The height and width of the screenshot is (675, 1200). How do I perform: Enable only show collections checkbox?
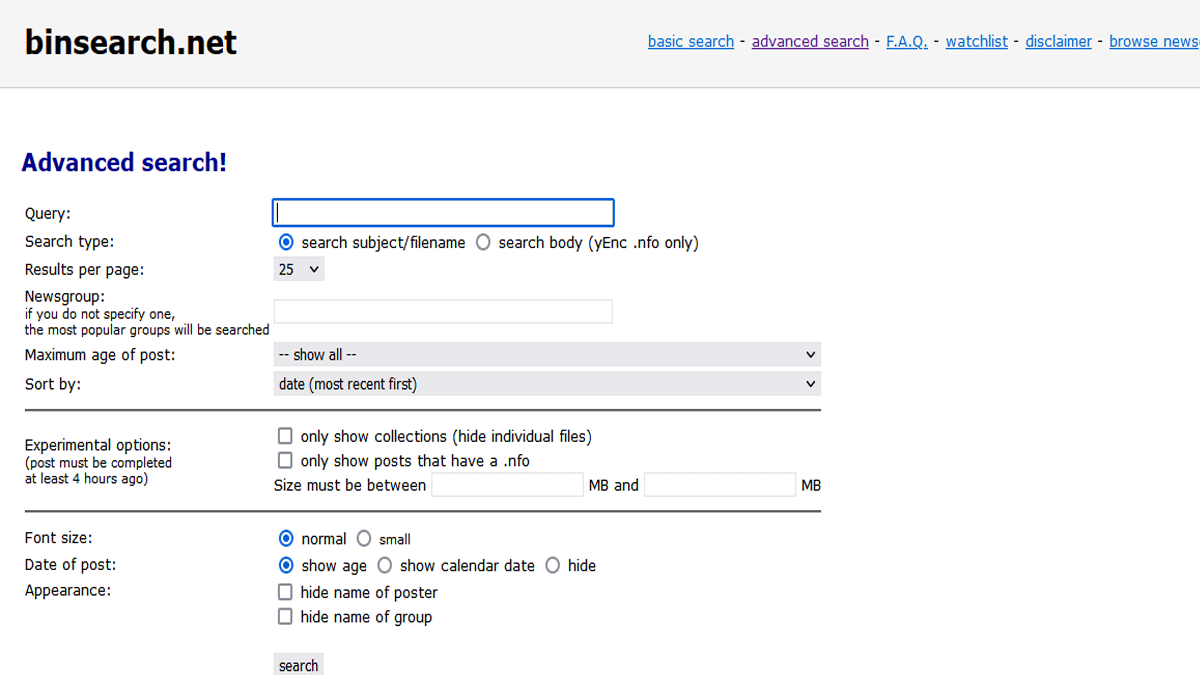[x=285, y=436]
